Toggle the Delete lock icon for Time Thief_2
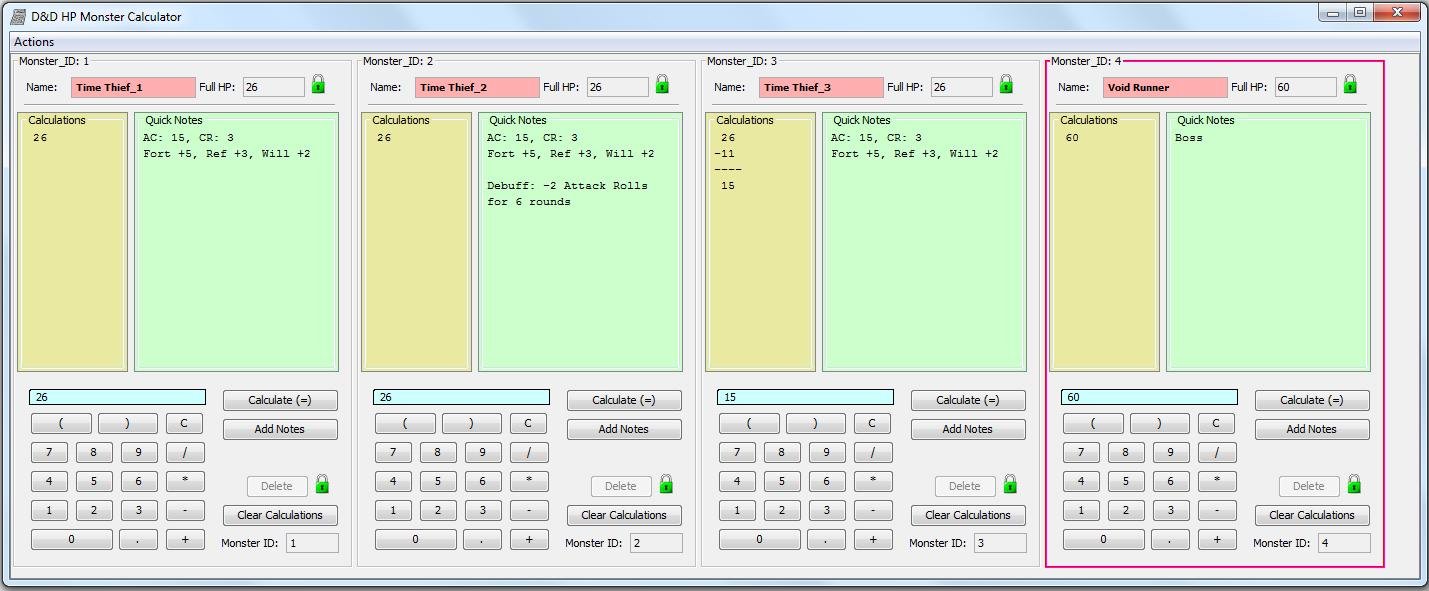This screenshot has height=591, width=1429. [664, 485]
